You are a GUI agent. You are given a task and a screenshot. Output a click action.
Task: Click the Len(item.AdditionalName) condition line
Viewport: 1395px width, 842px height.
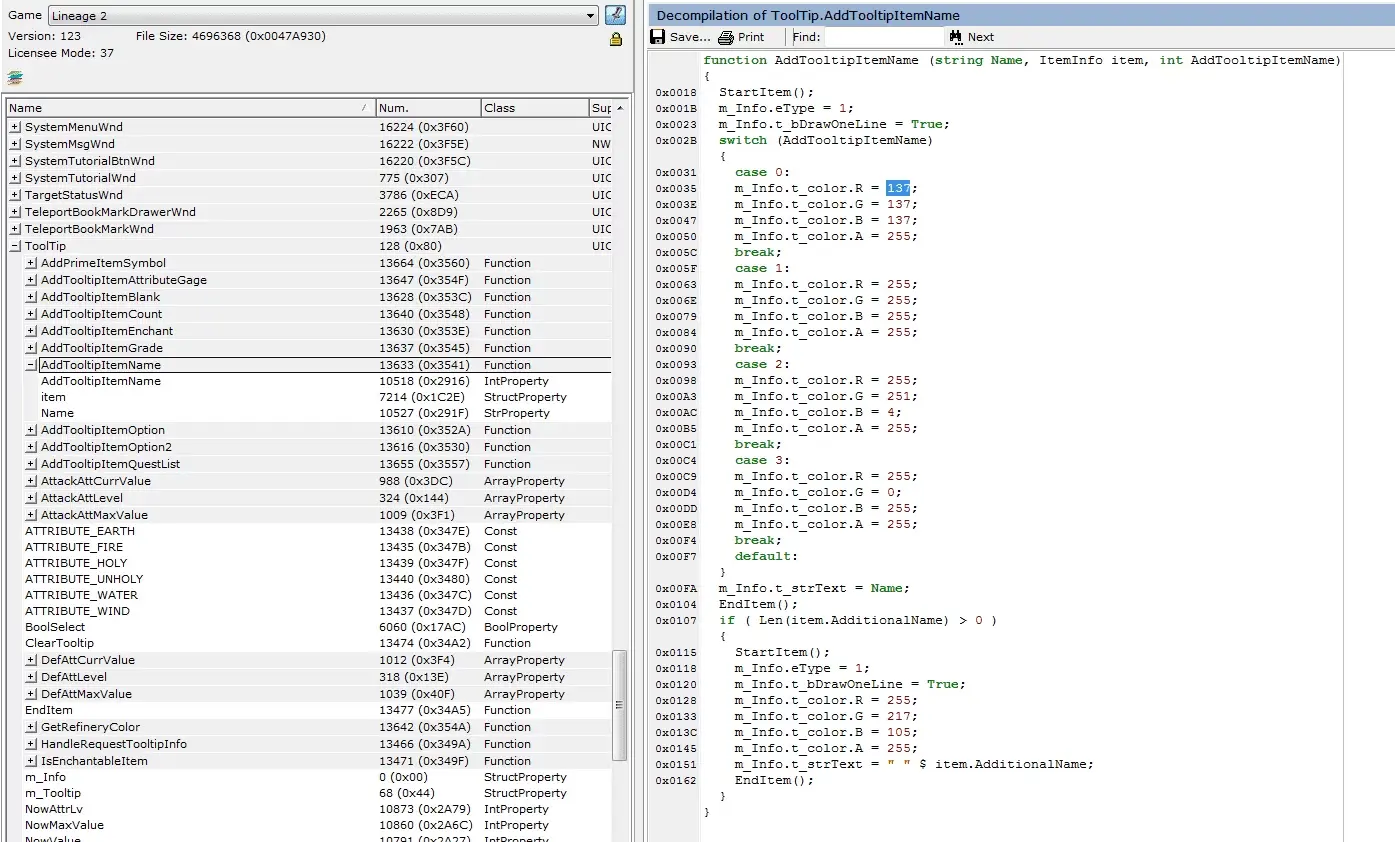point(858,620)
